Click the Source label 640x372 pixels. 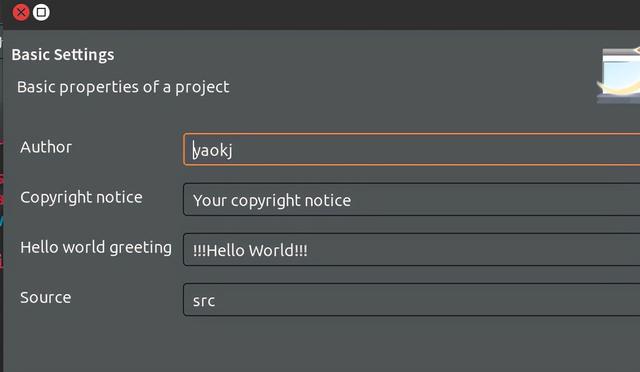(x=45, y=297)
